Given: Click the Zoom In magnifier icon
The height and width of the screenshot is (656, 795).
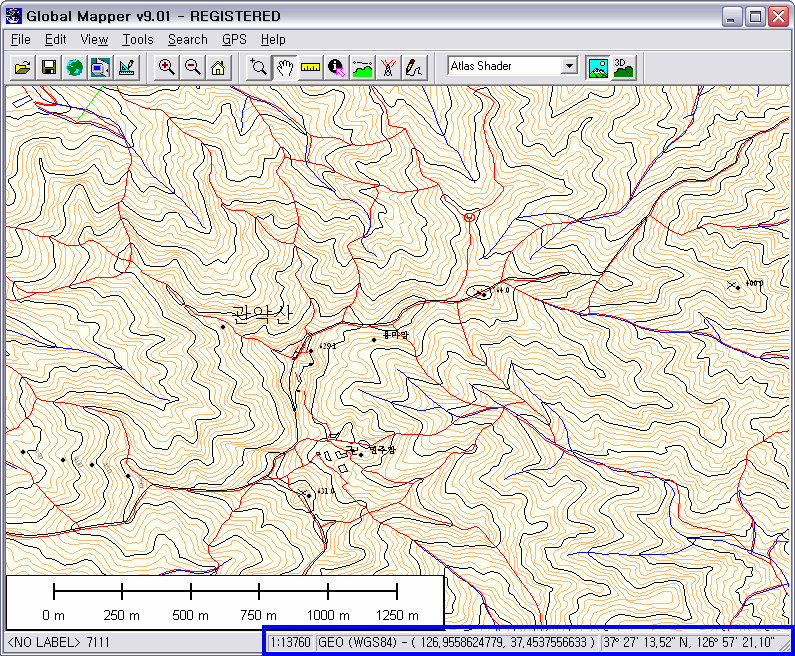Looking at the screenshot, I should [166, 67].
